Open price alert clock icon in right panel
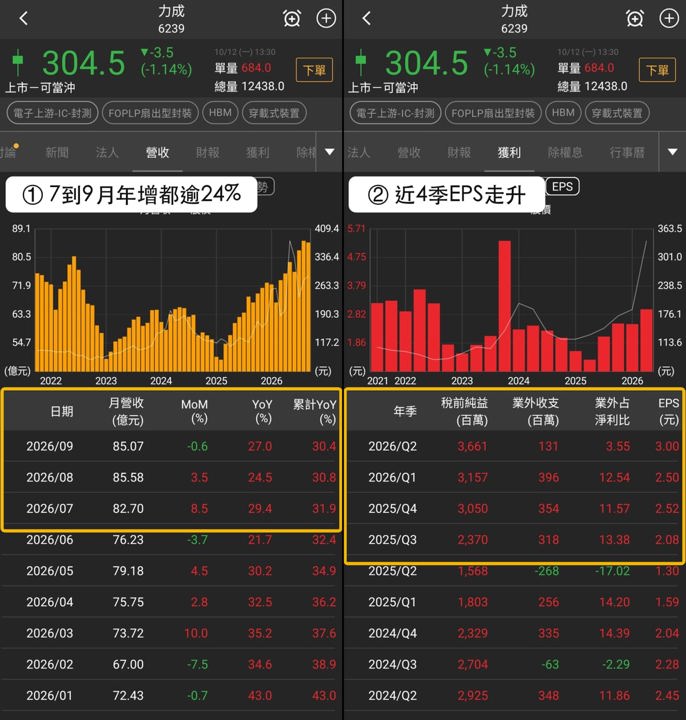686x720 pixels. pyautogui.click(x=635, y=18)
